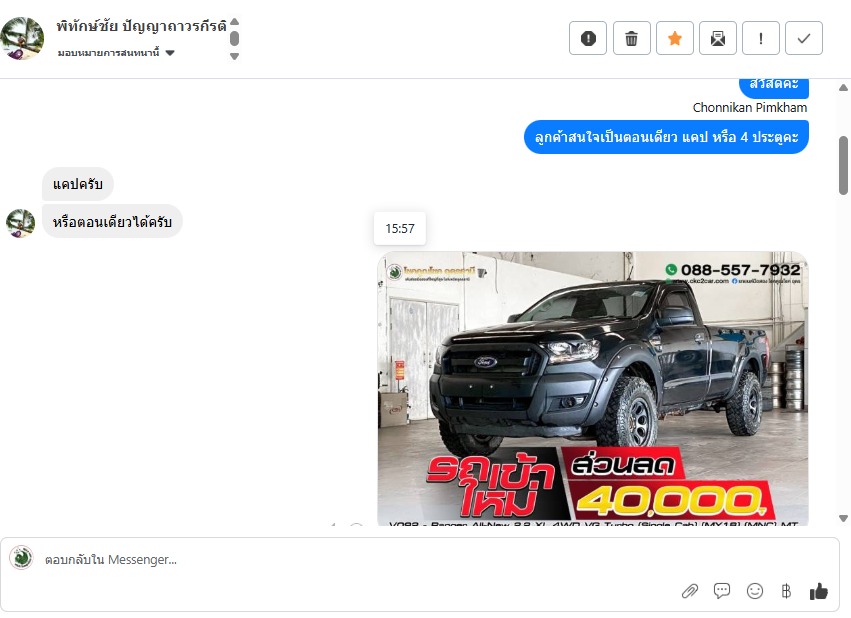Image resolution: width=851 pixels, height=618 pixels.
Task: Select message asking cab or 4 doors
Action: (666, 137)
